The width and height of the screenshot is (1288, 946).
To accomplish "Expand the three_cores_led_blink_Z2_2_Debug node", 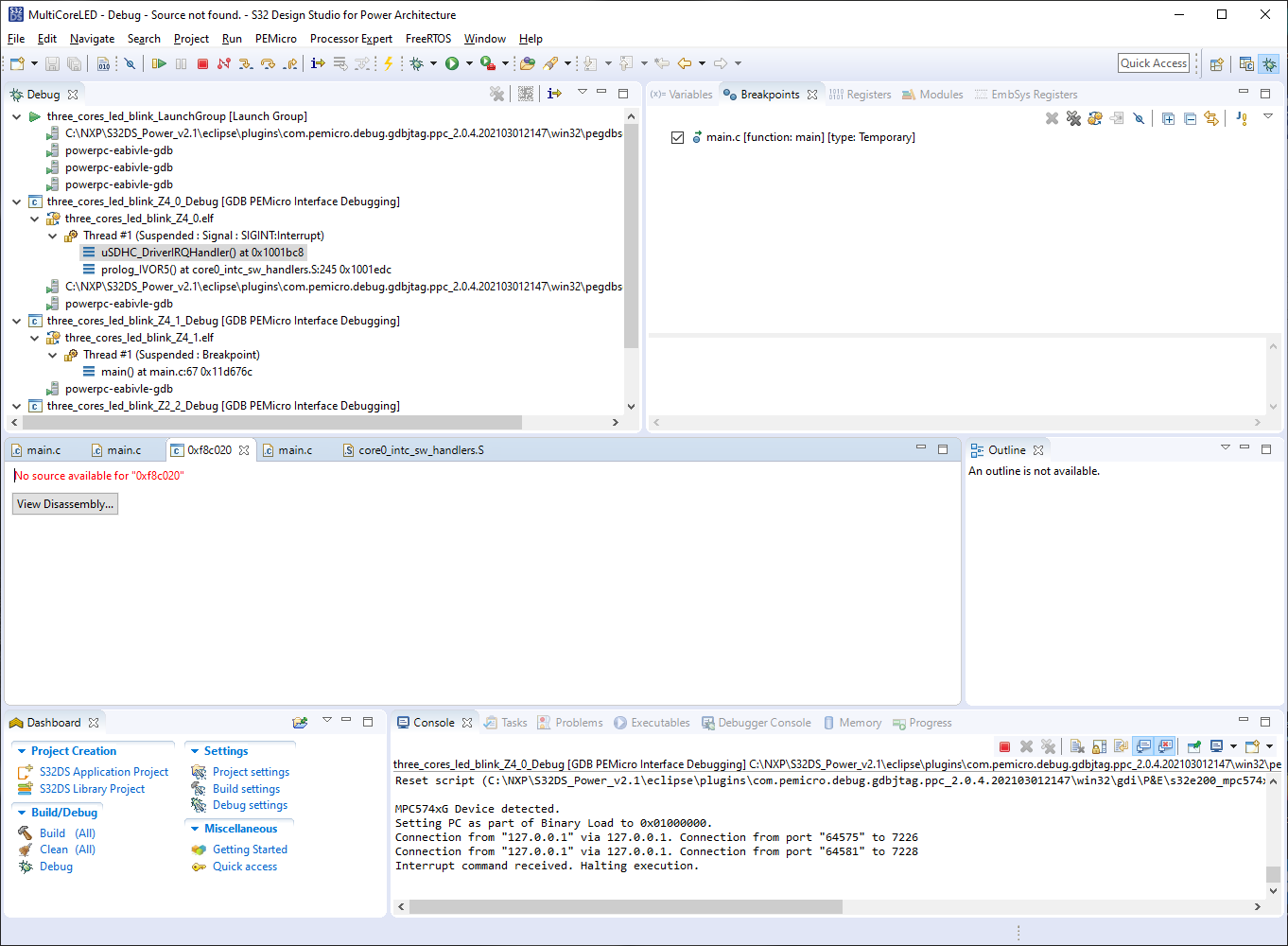I will (x=16, y=405).
